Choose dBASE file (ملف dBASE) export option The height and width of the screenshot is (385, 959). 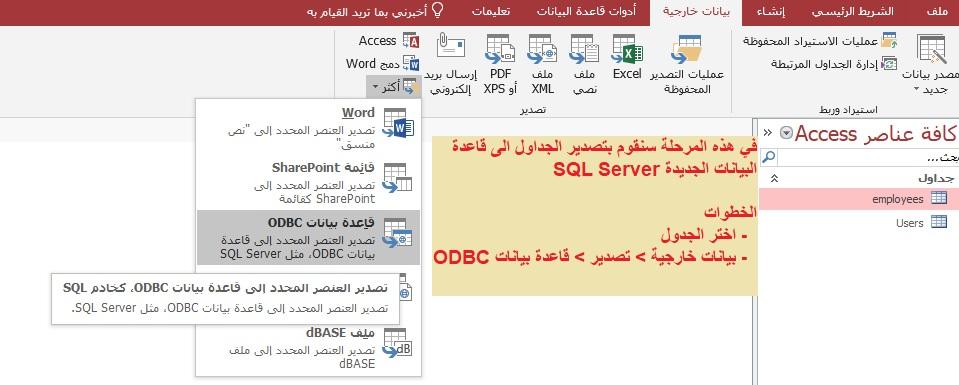(x=308, y=348)
